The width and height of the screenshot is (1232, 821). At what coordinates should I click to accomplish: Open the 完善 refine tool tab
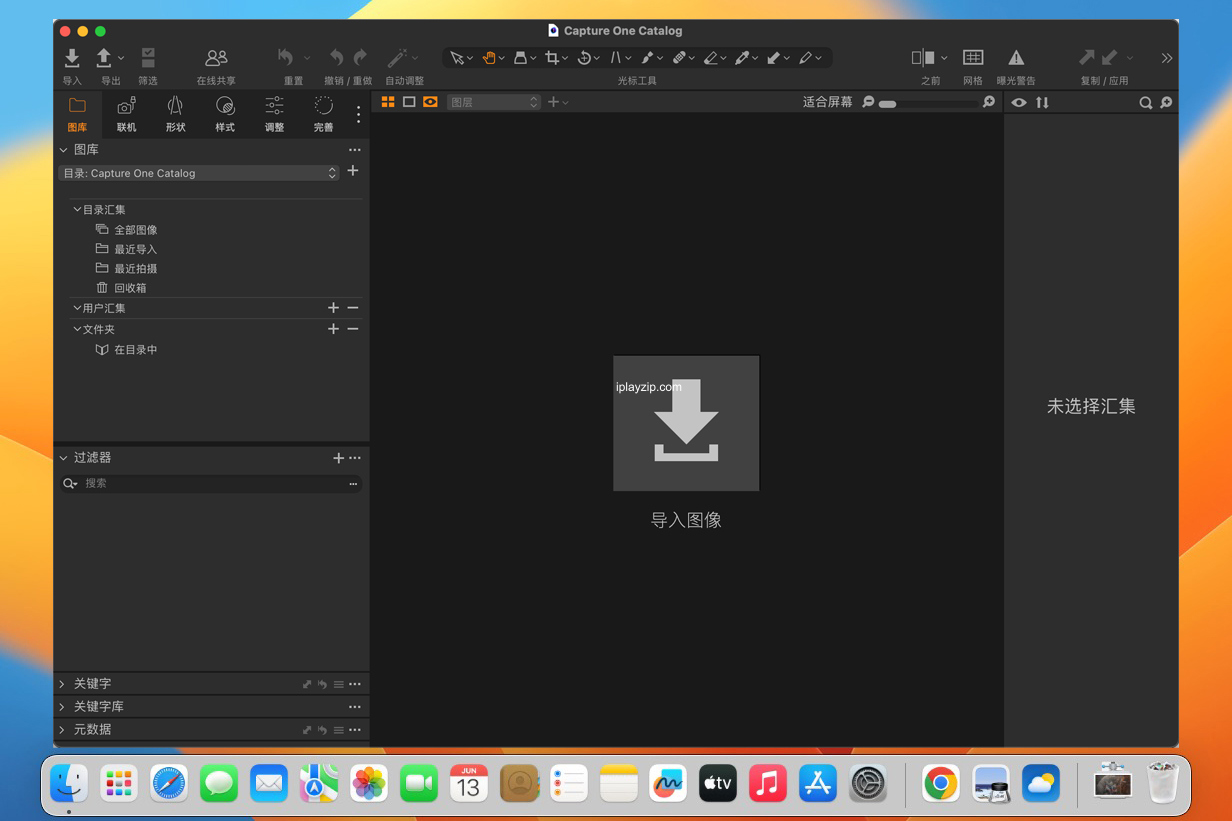(323, 114)
